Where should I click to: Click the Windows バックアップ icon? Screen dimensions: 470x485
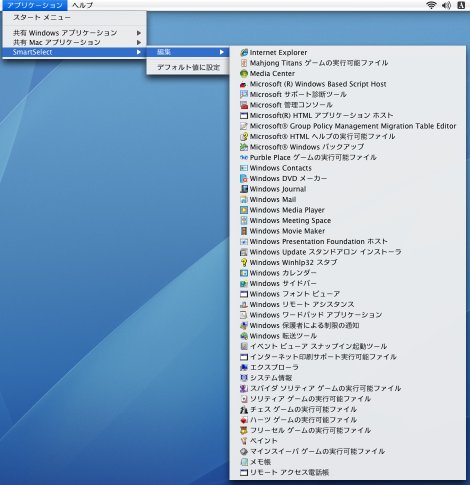[x=244, y=147]
